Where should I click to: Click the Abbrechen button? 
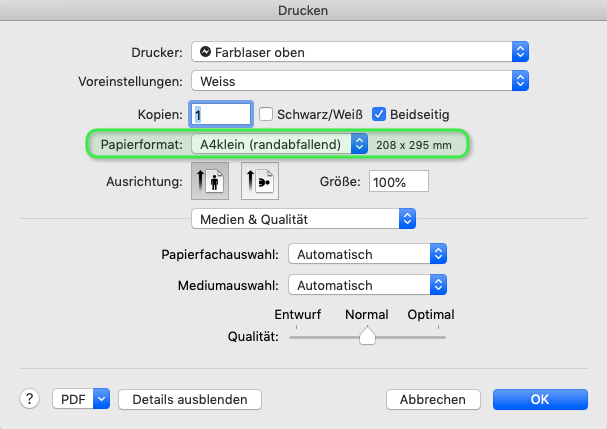click(434, 399)
